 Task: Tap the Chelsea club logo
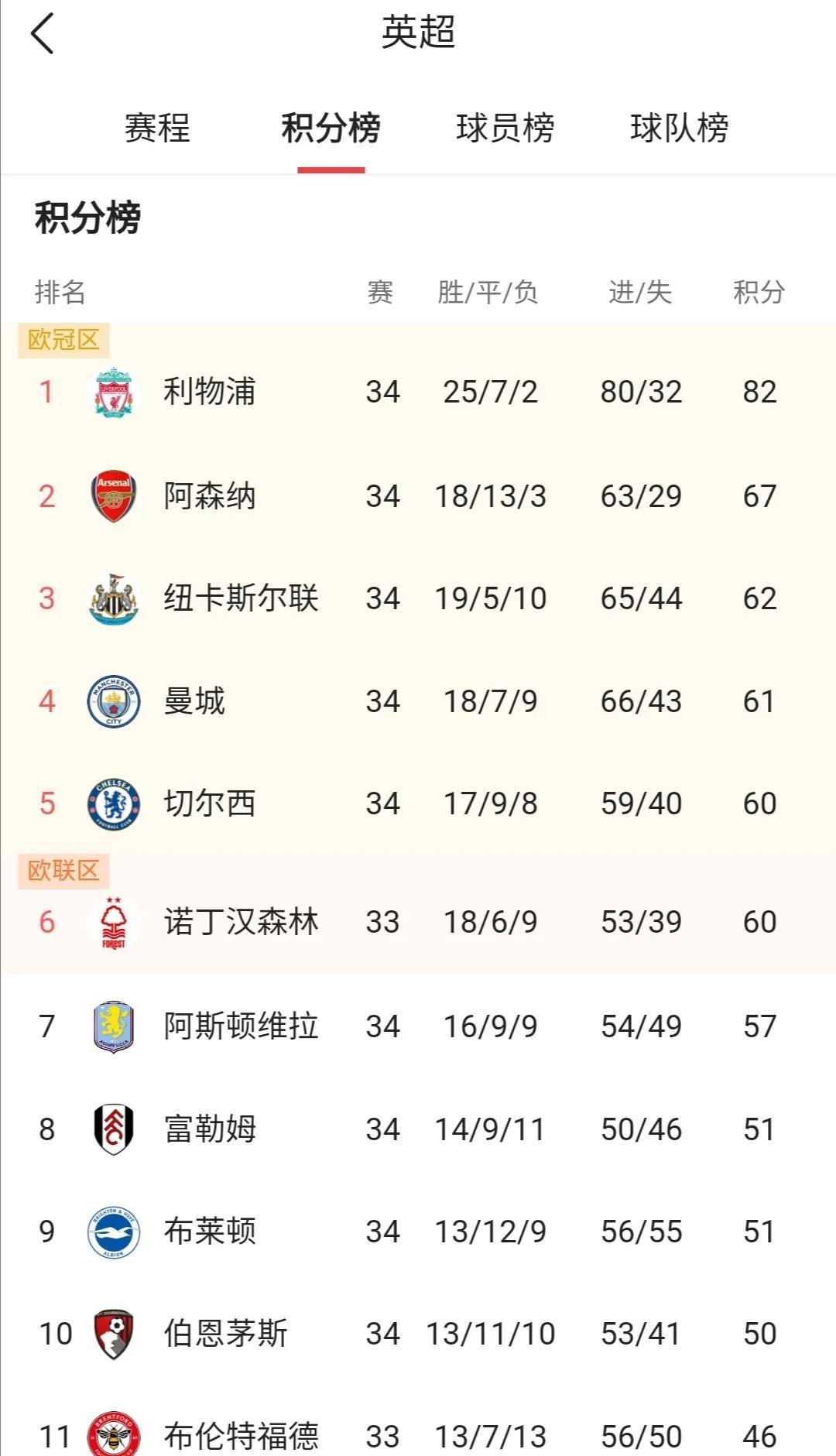click(114, 803)
